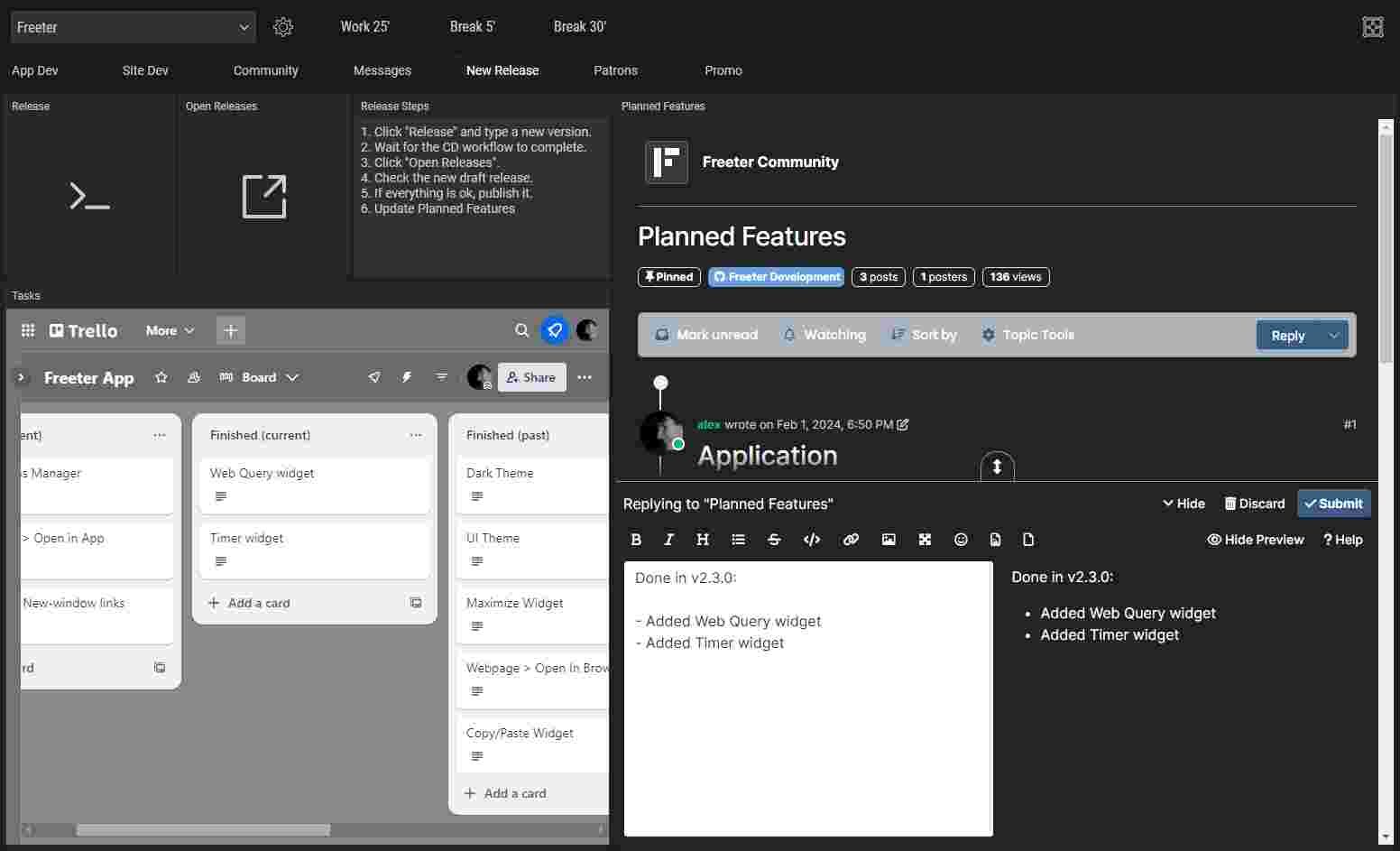
Task: Open Freeter settings gear icon
Action: tap(283, 27)
